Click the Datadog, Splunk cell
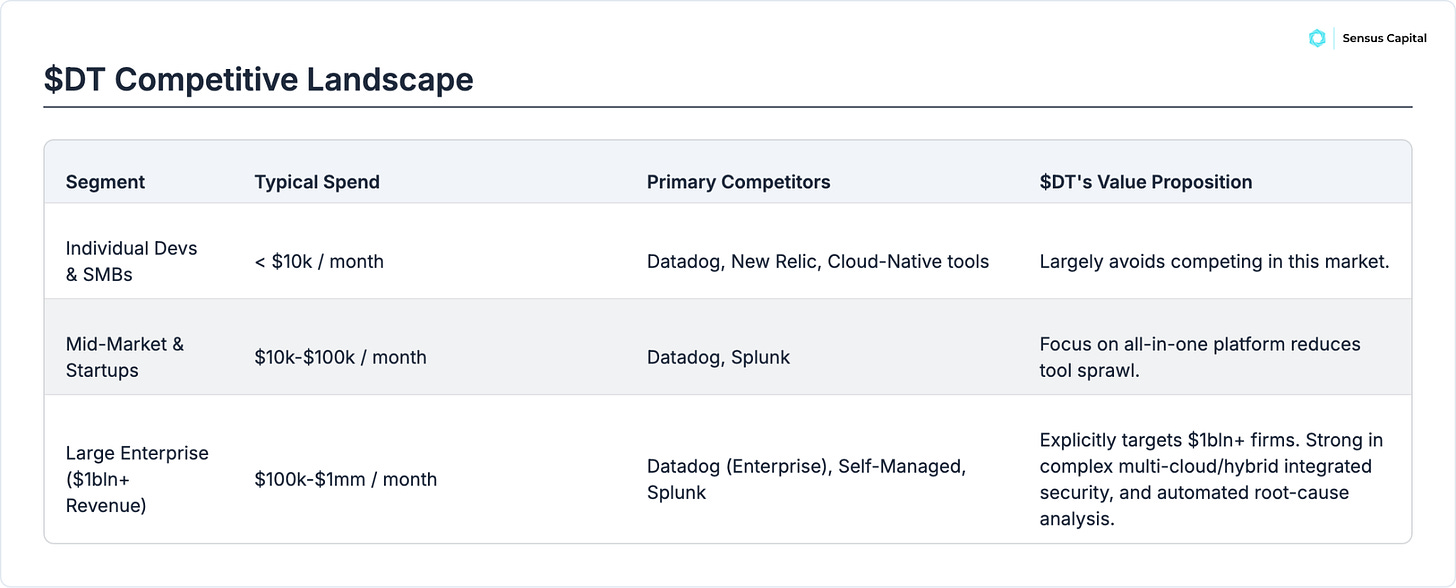This screenshot has height=588, width=1456. tap(718, 357)
